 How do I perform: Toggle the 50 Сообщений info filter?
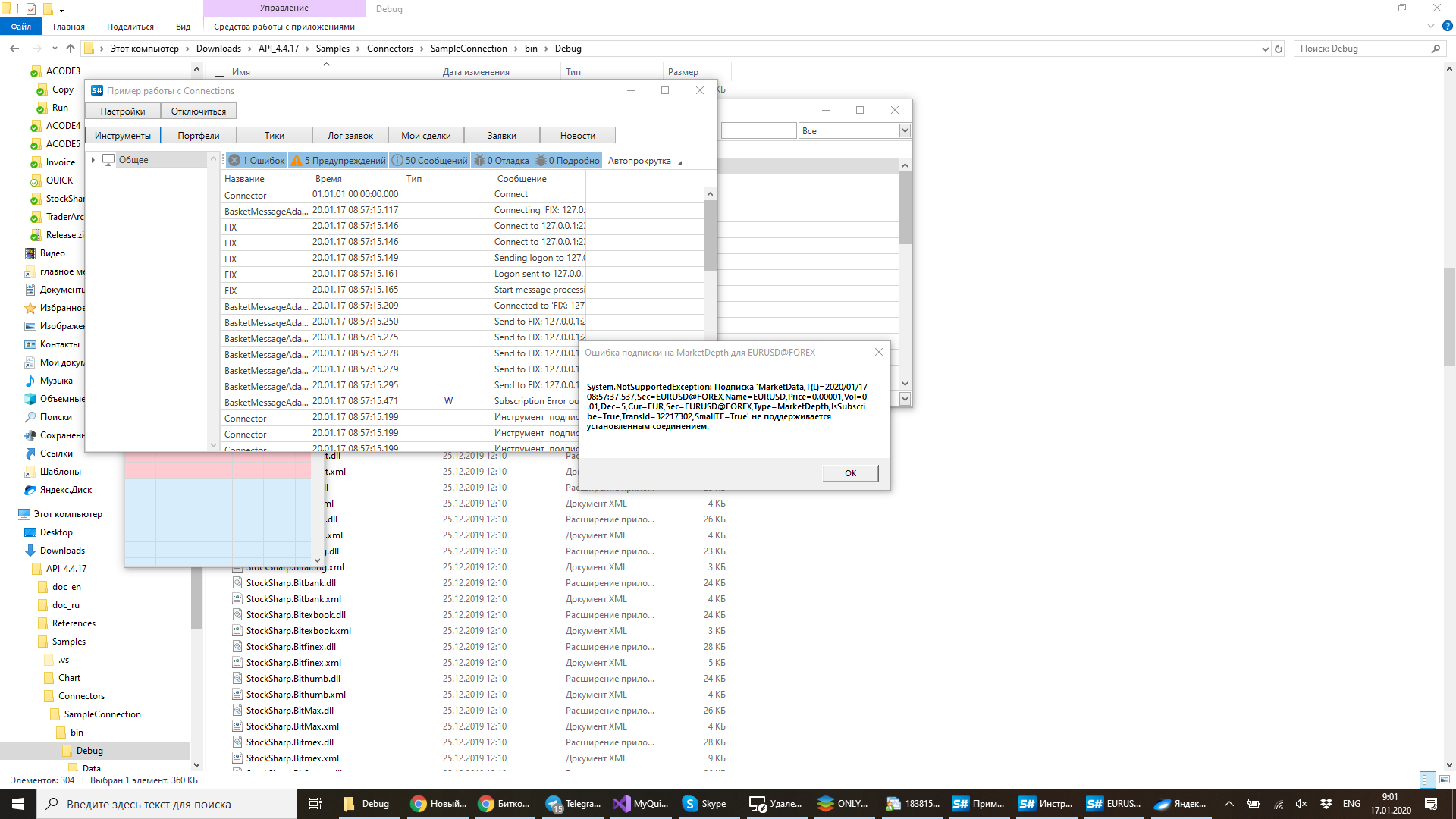pyautogui.click(x=430, y=160)
